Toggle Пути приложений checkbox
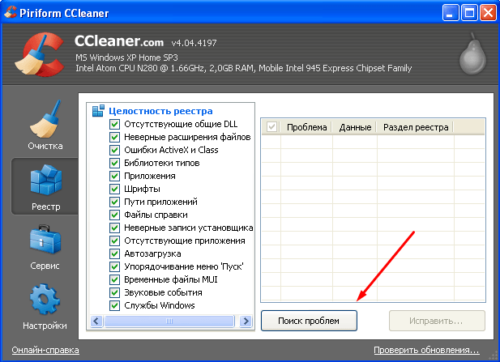The image size is (500, 362). click(x=115, y=202)
